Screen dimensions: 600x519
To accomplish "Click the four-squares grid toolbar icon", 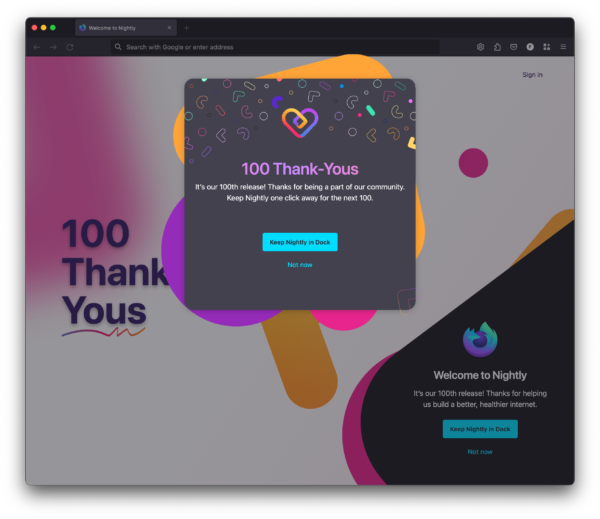I will [546, 47].
